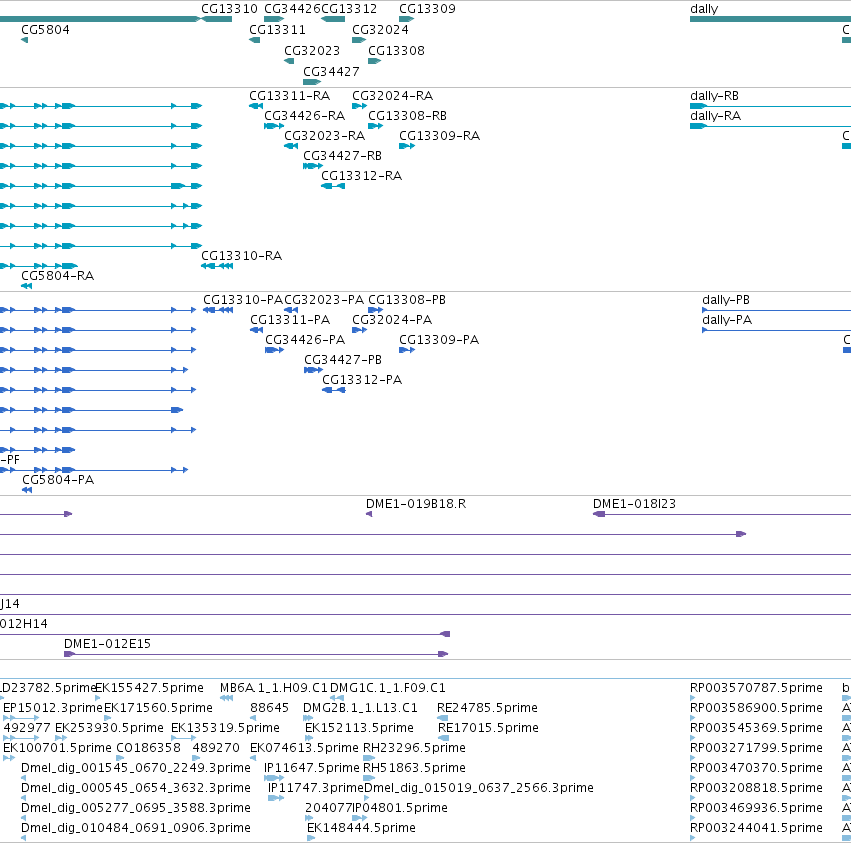The height and width of the screenshot is (843, 851).
Task: Open the CG13309 gene label
Action: 427,9
